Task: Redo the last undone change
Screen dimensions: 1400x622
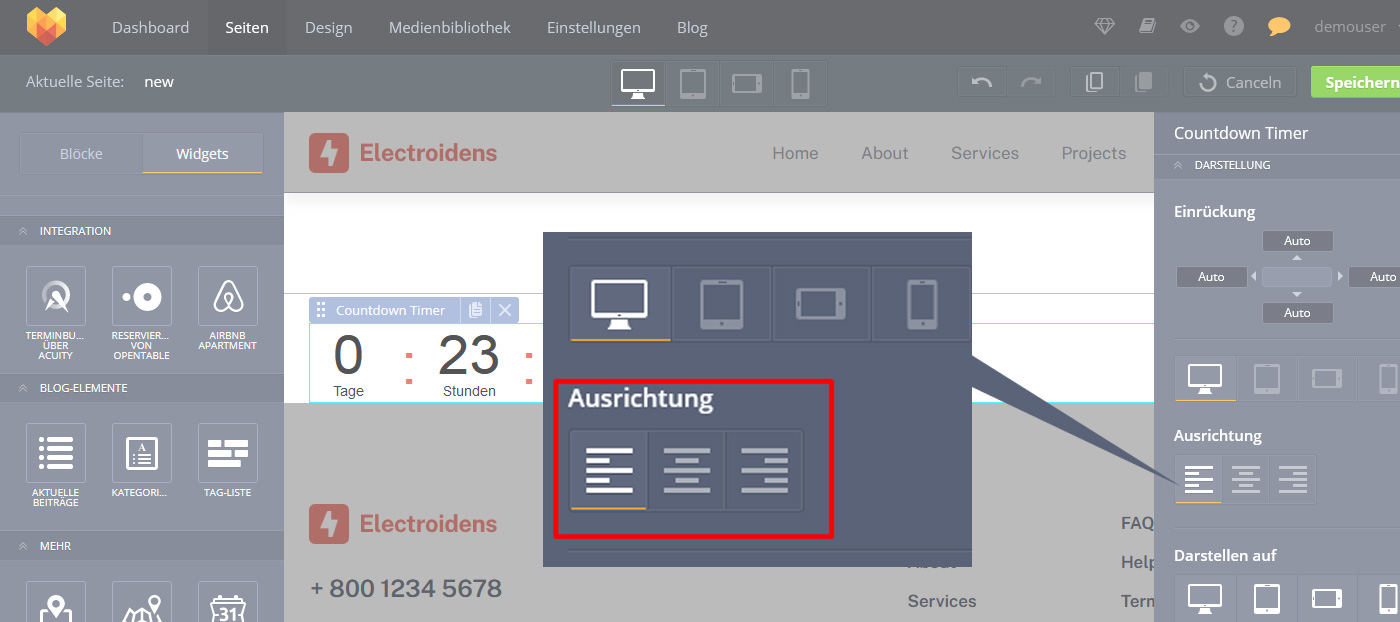Action: (1030, 82)
